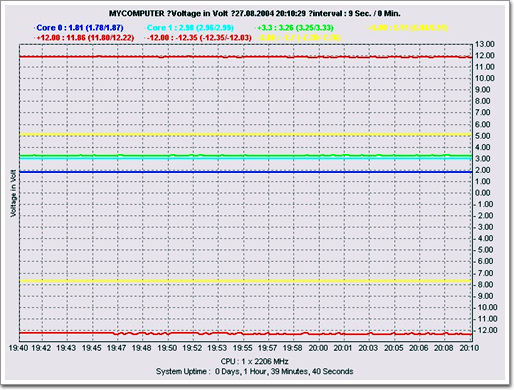514x390 pixels.
Task: Click the MYCOMPUTER Voltage in Volt chart title
Action: [255, 14]
